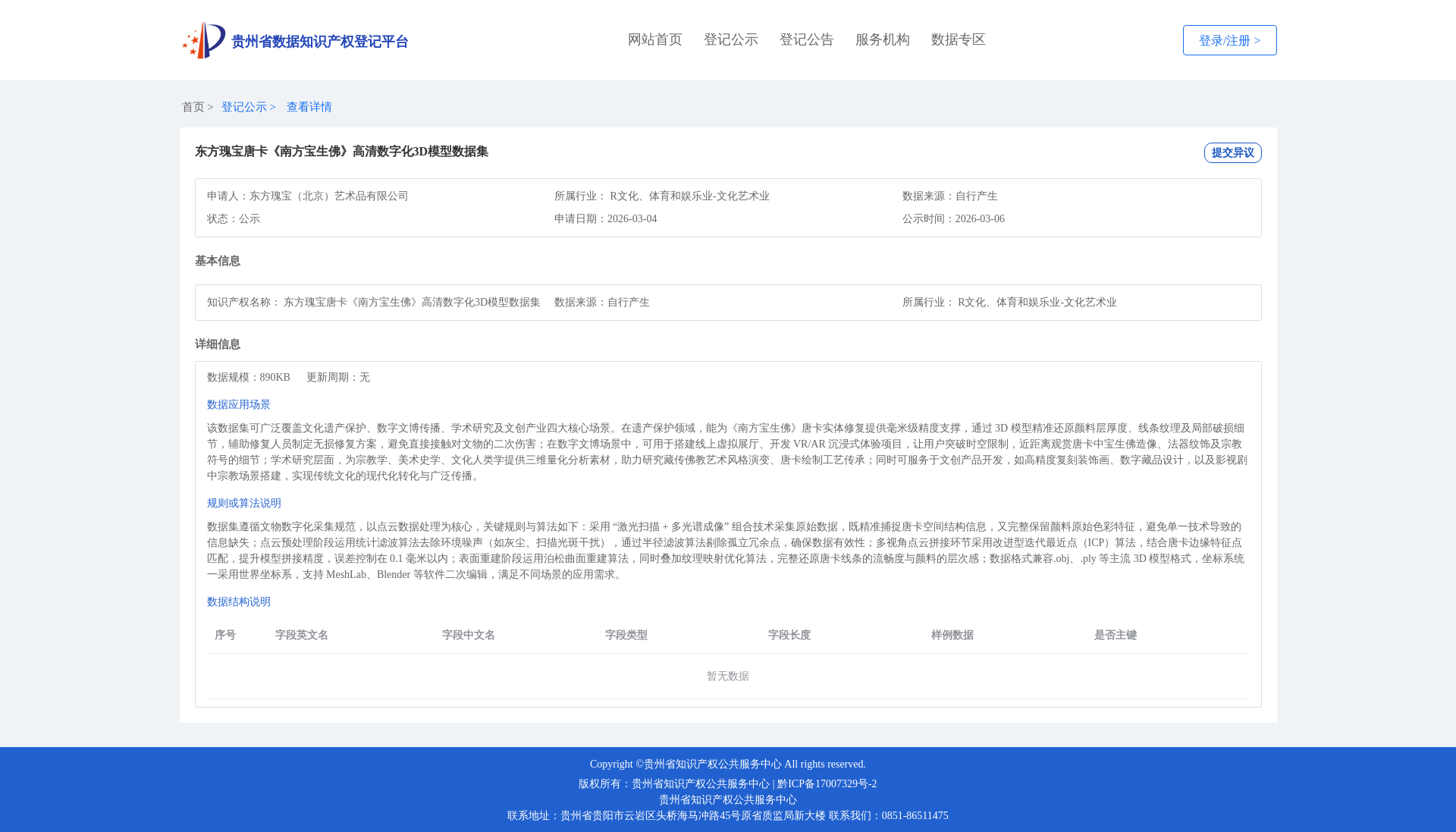Viewport: 1456px width, 832px height.
Task: Click 登录/注册 button
Action: (1230, 40)
